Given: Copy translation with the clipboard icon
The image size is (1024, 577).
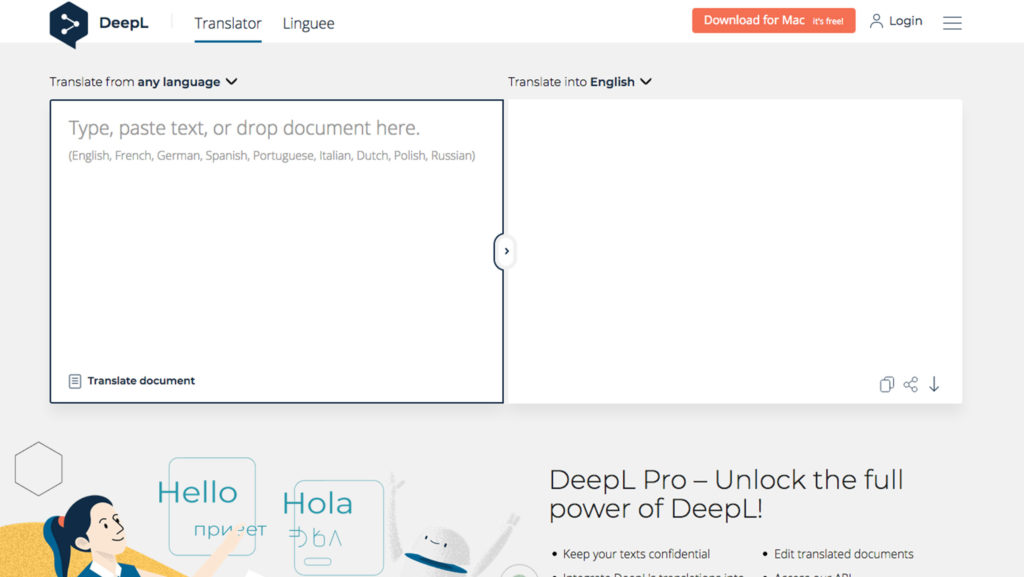Looking at the screenshot, I should [x=886, y=384].
